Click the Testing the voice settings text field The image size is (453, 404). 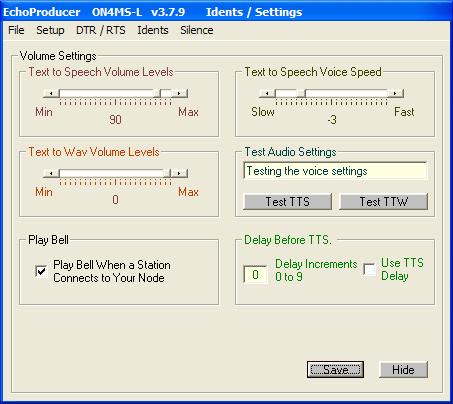click(x=335, y=171)
